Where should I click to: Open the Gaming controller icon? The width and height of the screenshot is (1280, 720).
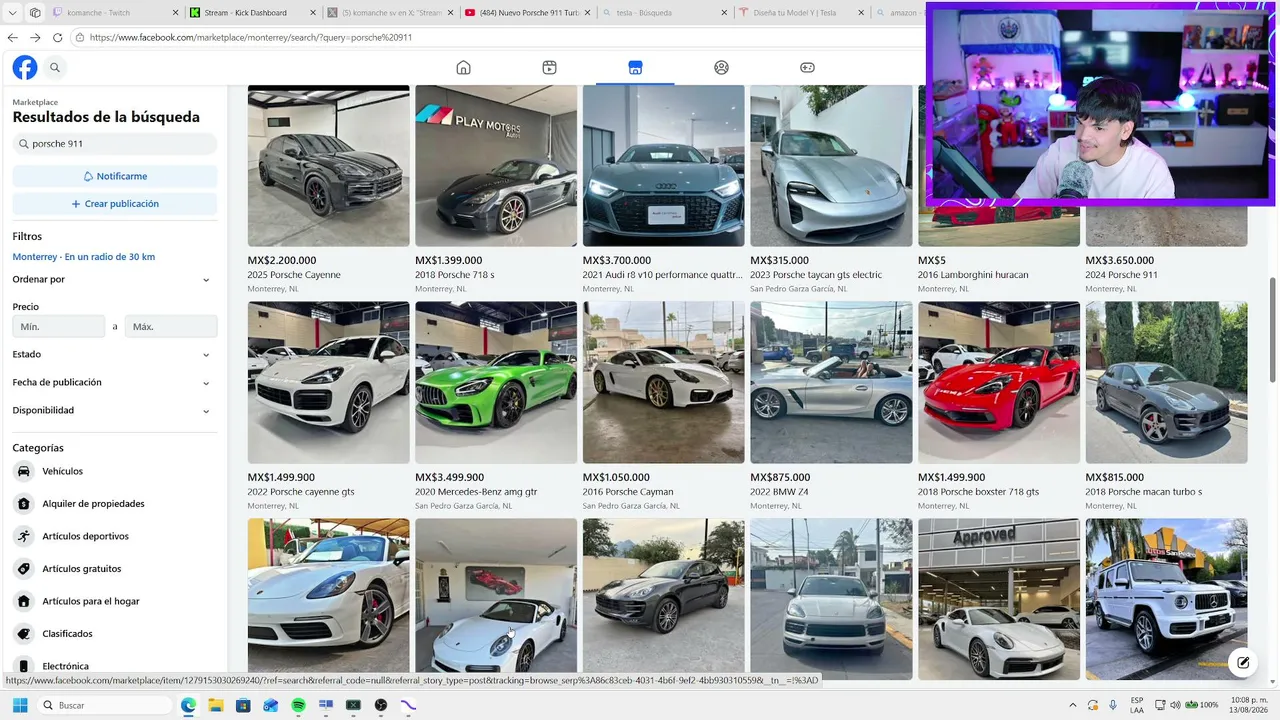807,67
